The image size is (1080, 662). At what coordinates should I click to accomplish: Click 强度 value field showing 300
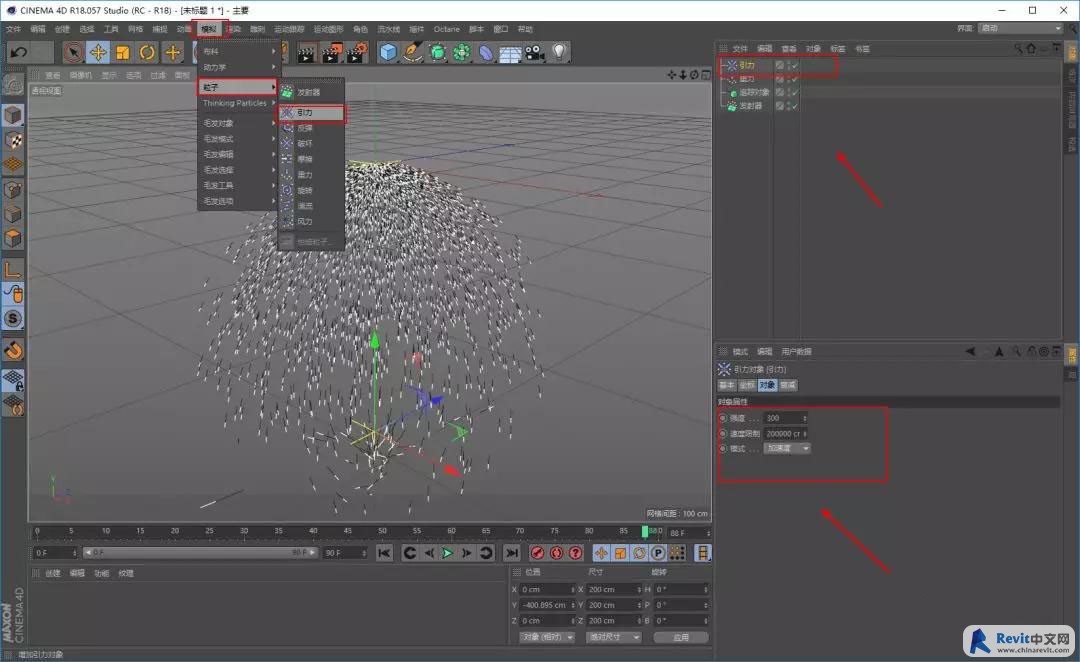click(x=785, y=418)
